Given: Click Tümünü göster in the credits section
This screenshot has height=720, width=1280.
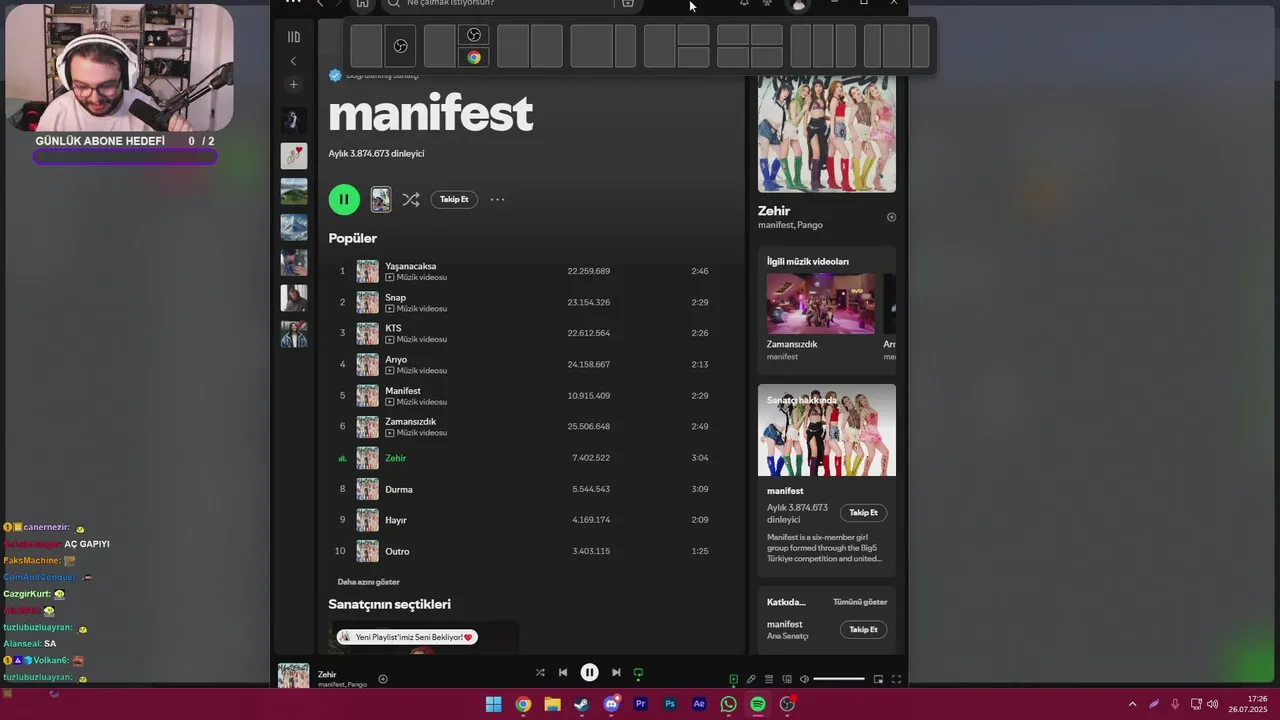Looking at the screenshot, I should point(860,602).
